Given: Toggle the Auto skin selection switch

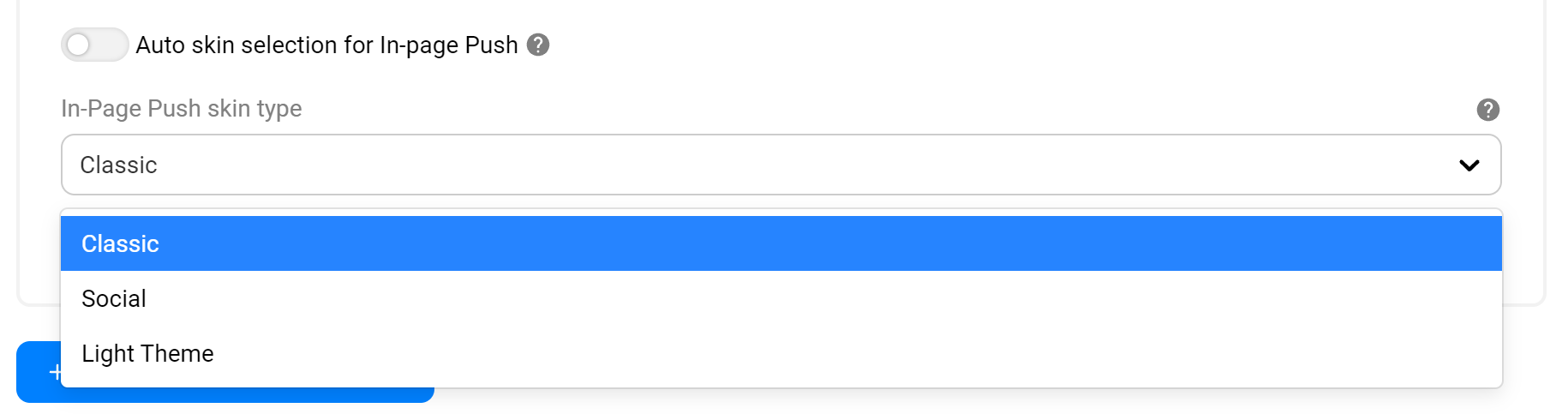Looking at the screenshot, I should 94,45.
